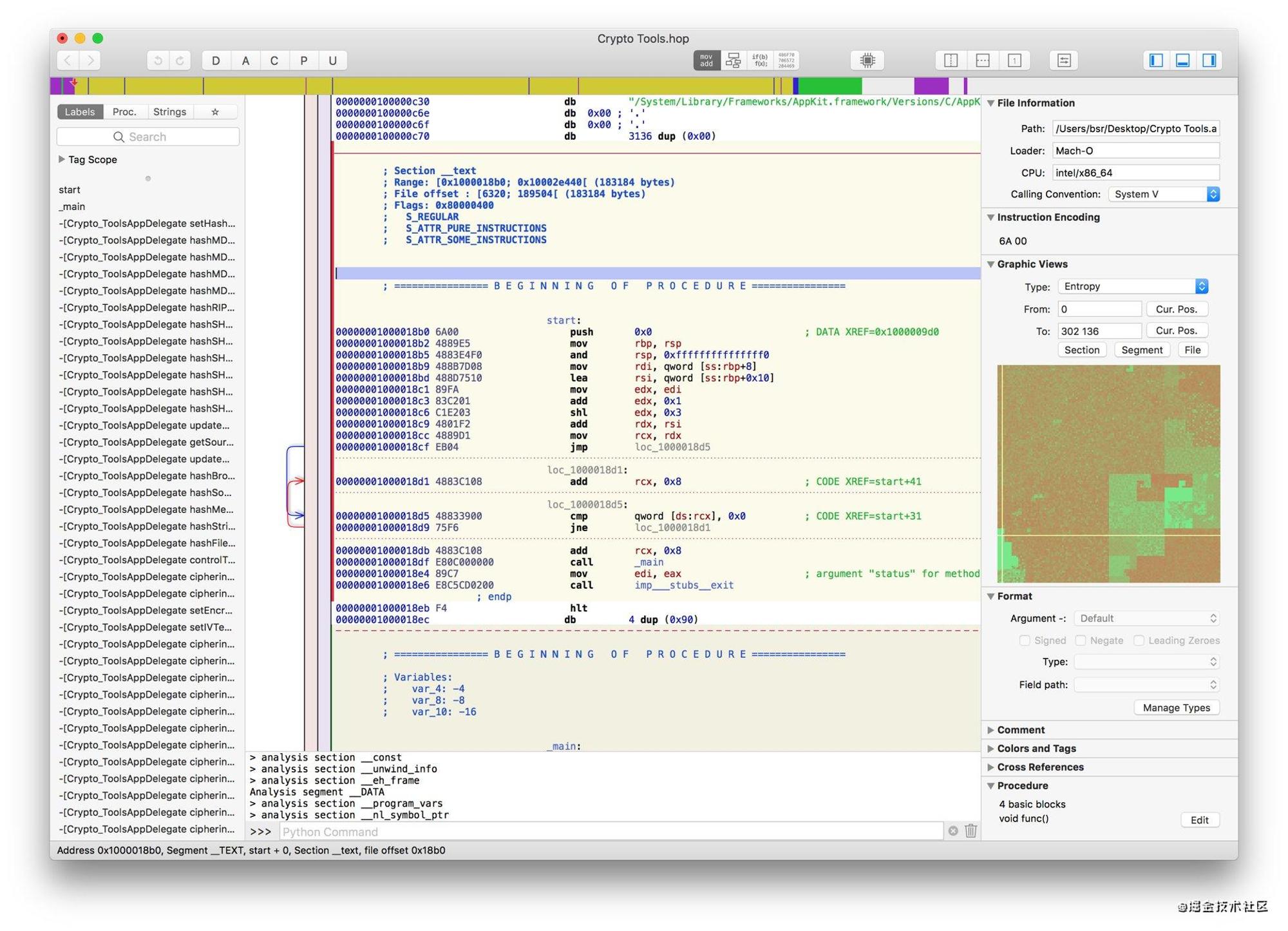1288x931 pixels.
Task: Click the File button under graphic views
Action: tap(1193, 350)
